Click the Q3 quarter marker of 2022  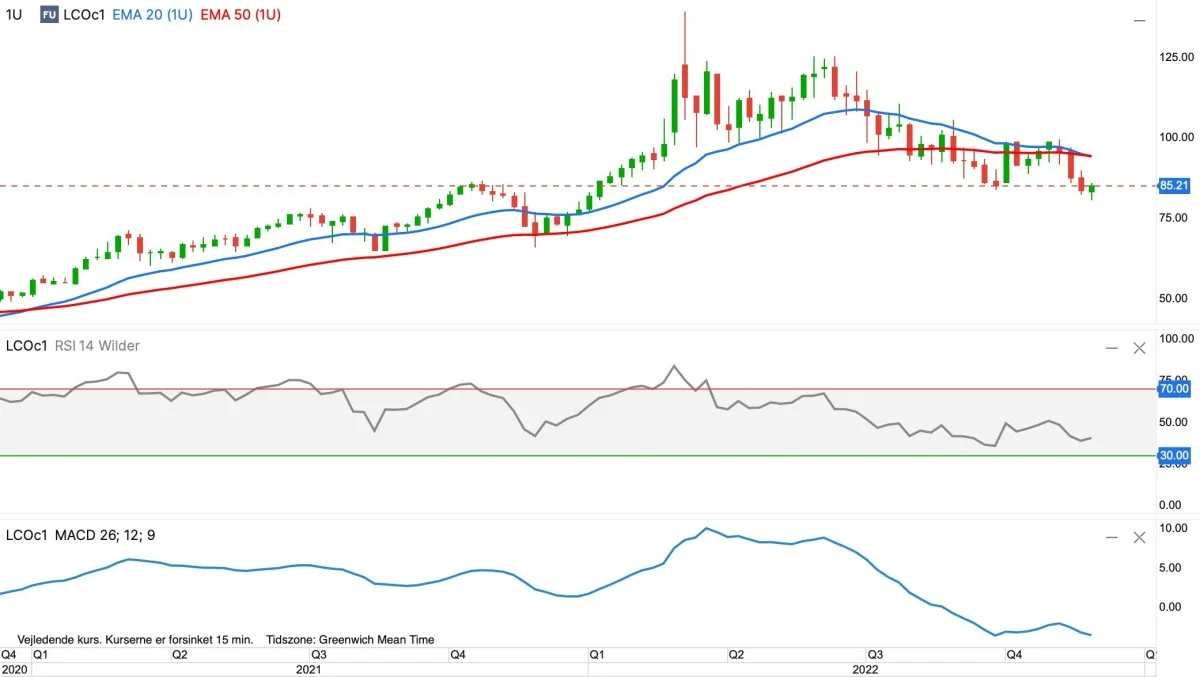(876, 654)
